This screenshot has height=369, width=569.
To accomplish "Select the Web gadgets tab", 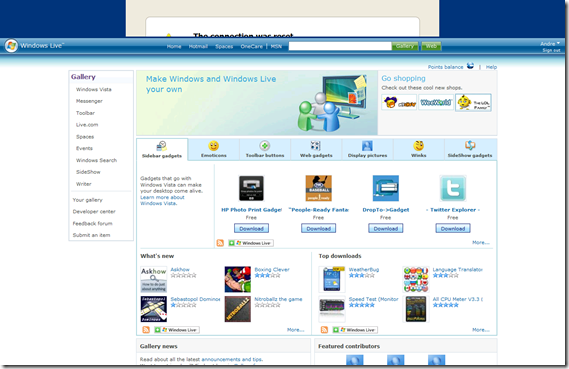I will click(x=316, y=149).
